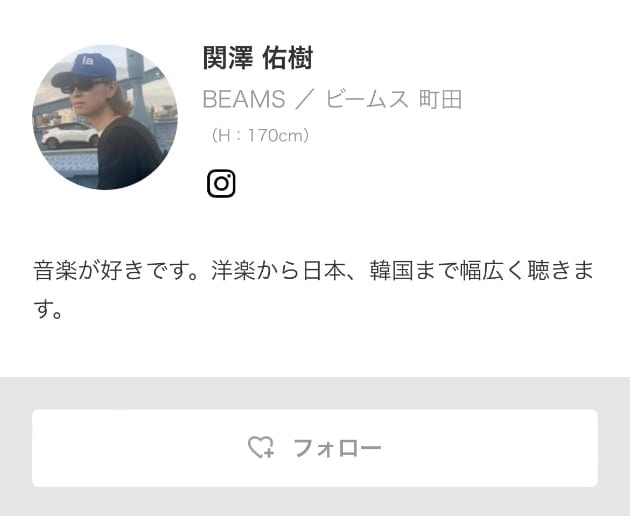Open the circular profile avatar photo
Image resolution: width=630 pixels, height=516 pixels.
(x=105, y=117)
